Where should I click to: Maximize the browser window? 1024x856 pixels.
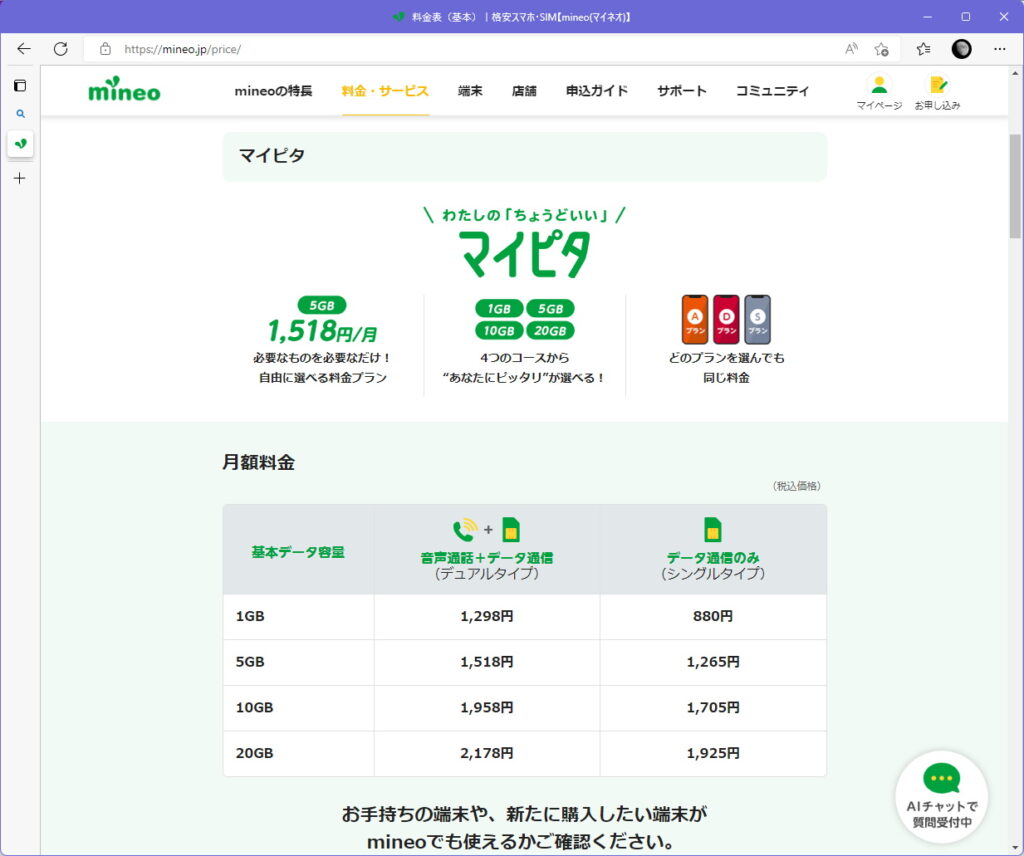(966, 17)
